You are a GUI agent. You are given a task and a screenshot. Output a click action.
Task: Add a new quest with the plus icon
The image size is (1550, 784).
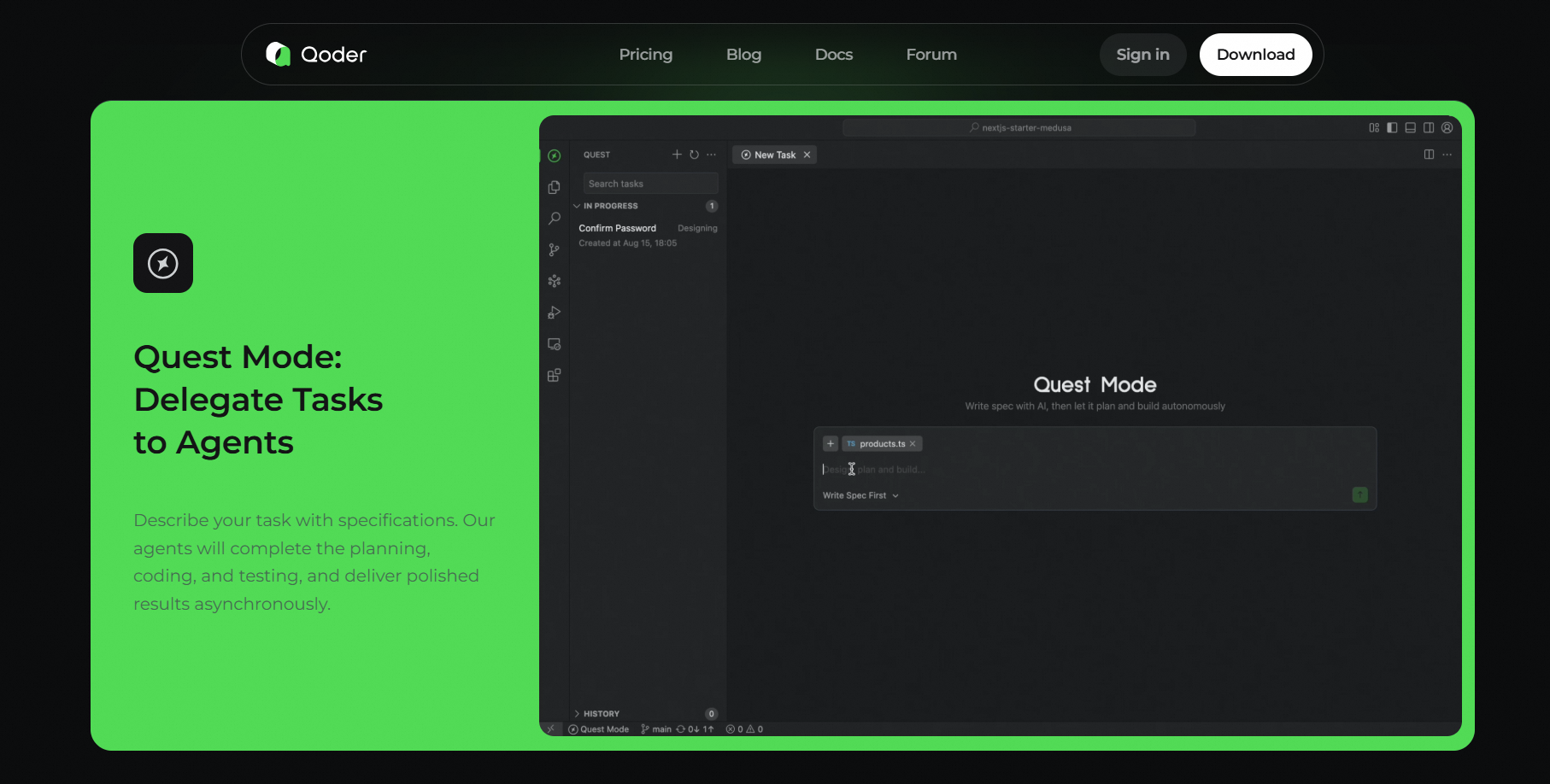(677, 155)
